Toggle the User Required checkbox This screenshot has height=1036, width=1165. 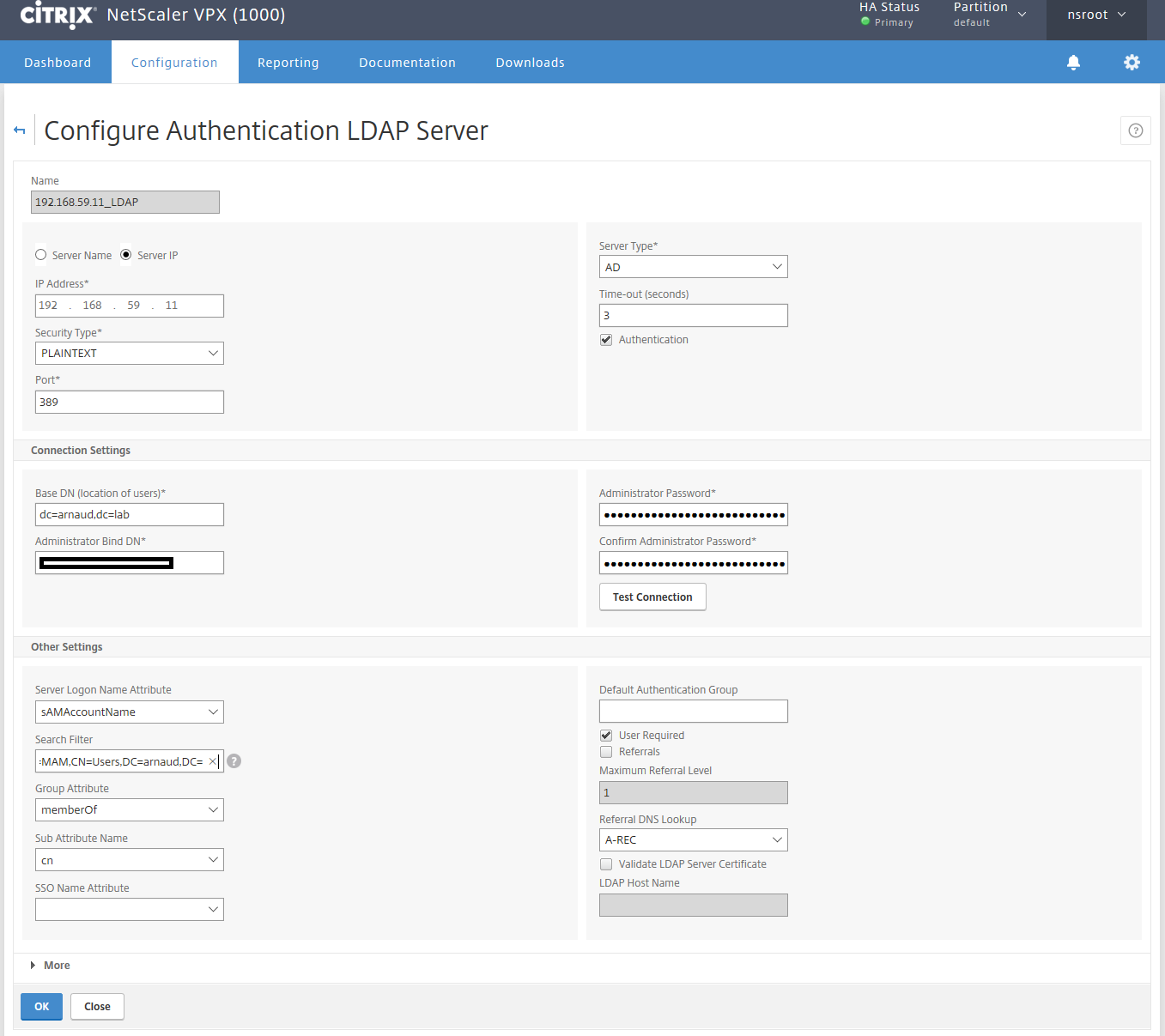pos(606,736)
